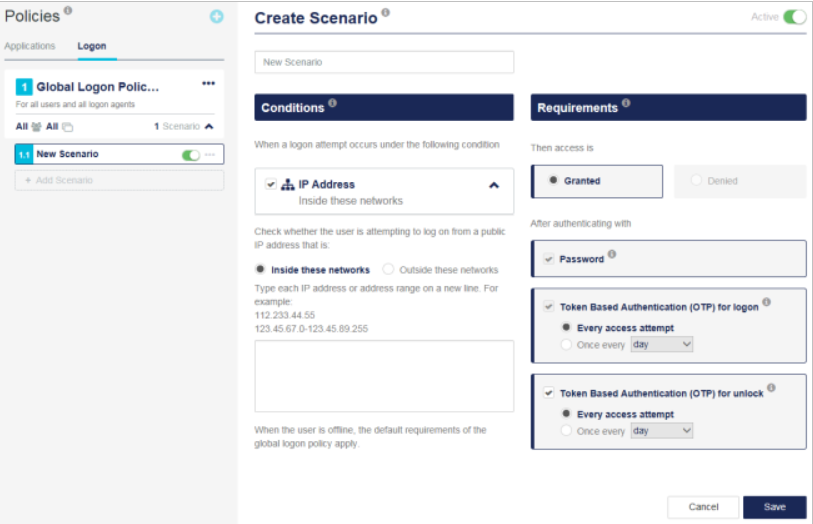Switch to the Logon tab
Screen dimensions: 813x524
(x=92, y=46)
